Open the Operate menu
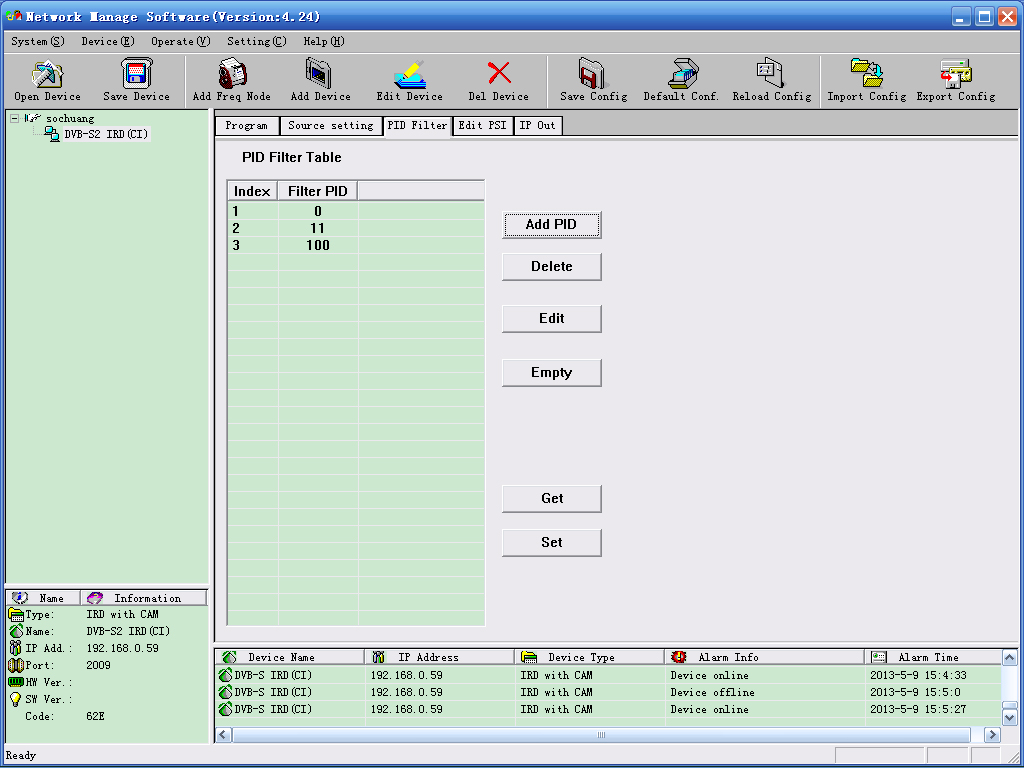 tap(181, 41)
